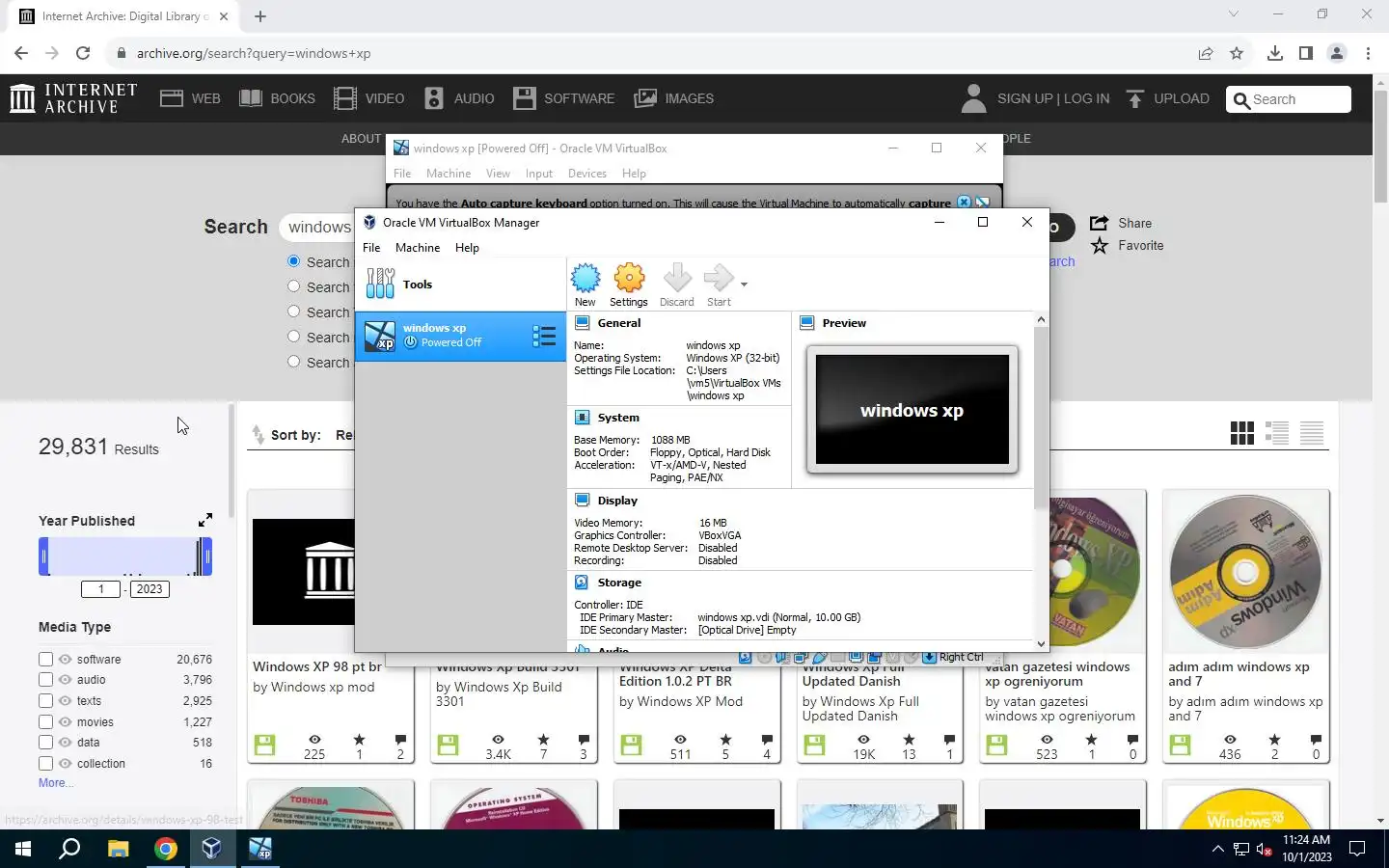Click the windows xp preview thumbnail
The width and height of the screenshot is (1389, 868).
(x=912, y=410)
